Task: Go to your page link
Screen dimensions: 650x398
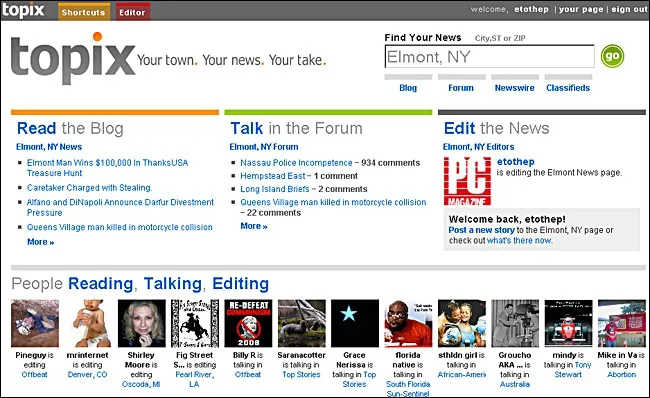Action: click(x=581, y=9)
